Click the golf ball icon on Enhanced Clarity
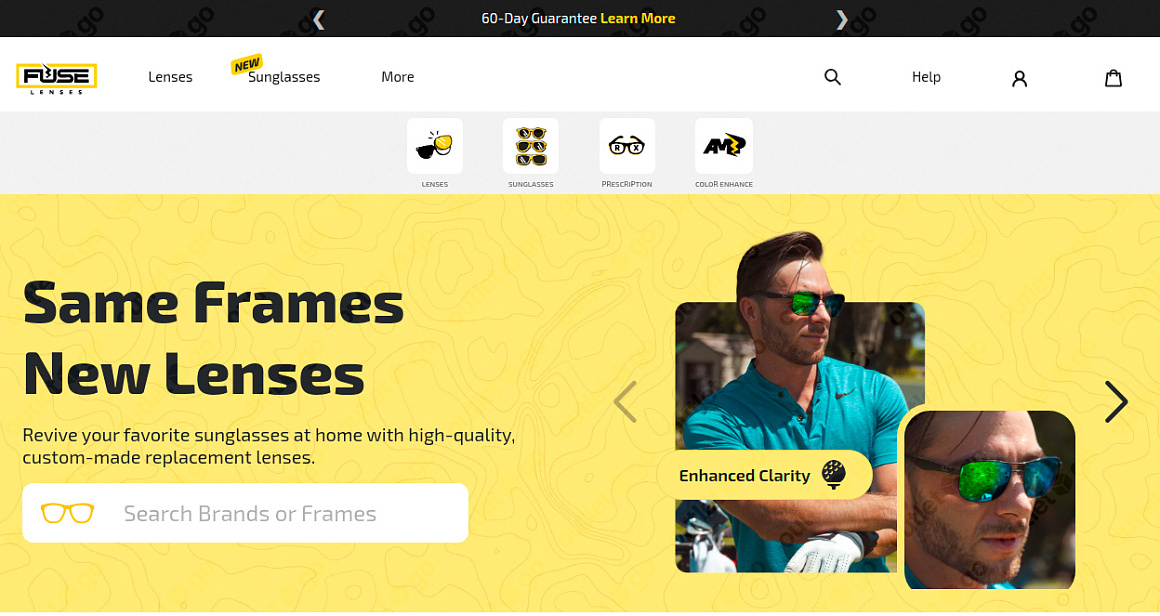1160x616 pixels. pos(834,474)
